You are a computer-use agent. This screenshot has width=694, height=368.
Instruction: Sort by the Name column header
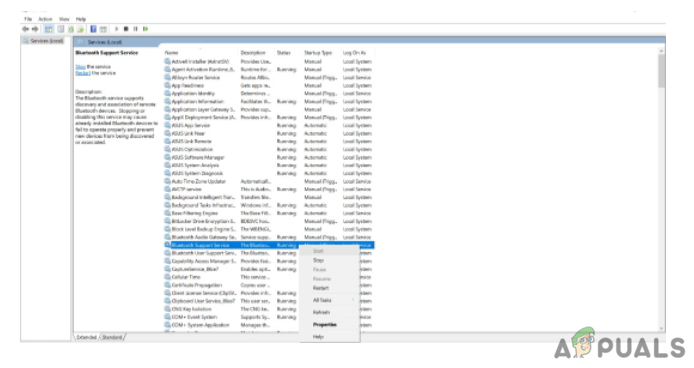coord(200,53)
